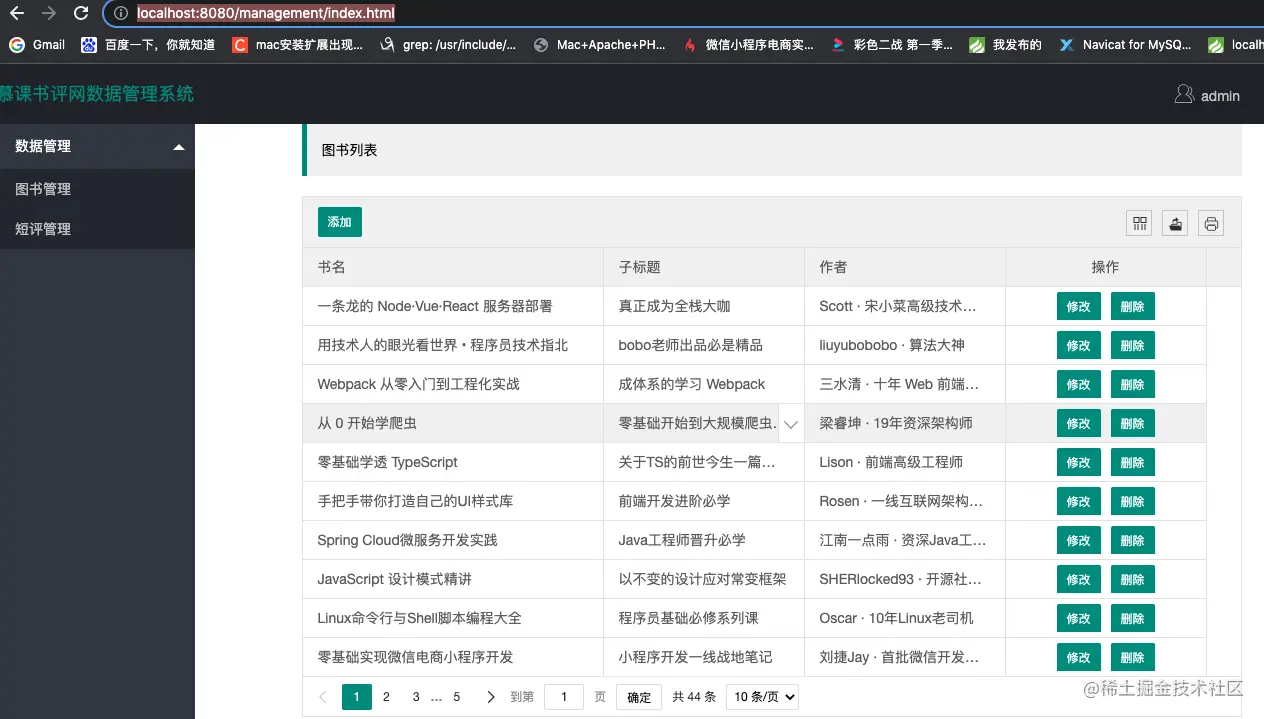Click the admin username text
The image size is (1264, 719).
click(x=1220, y=96)
